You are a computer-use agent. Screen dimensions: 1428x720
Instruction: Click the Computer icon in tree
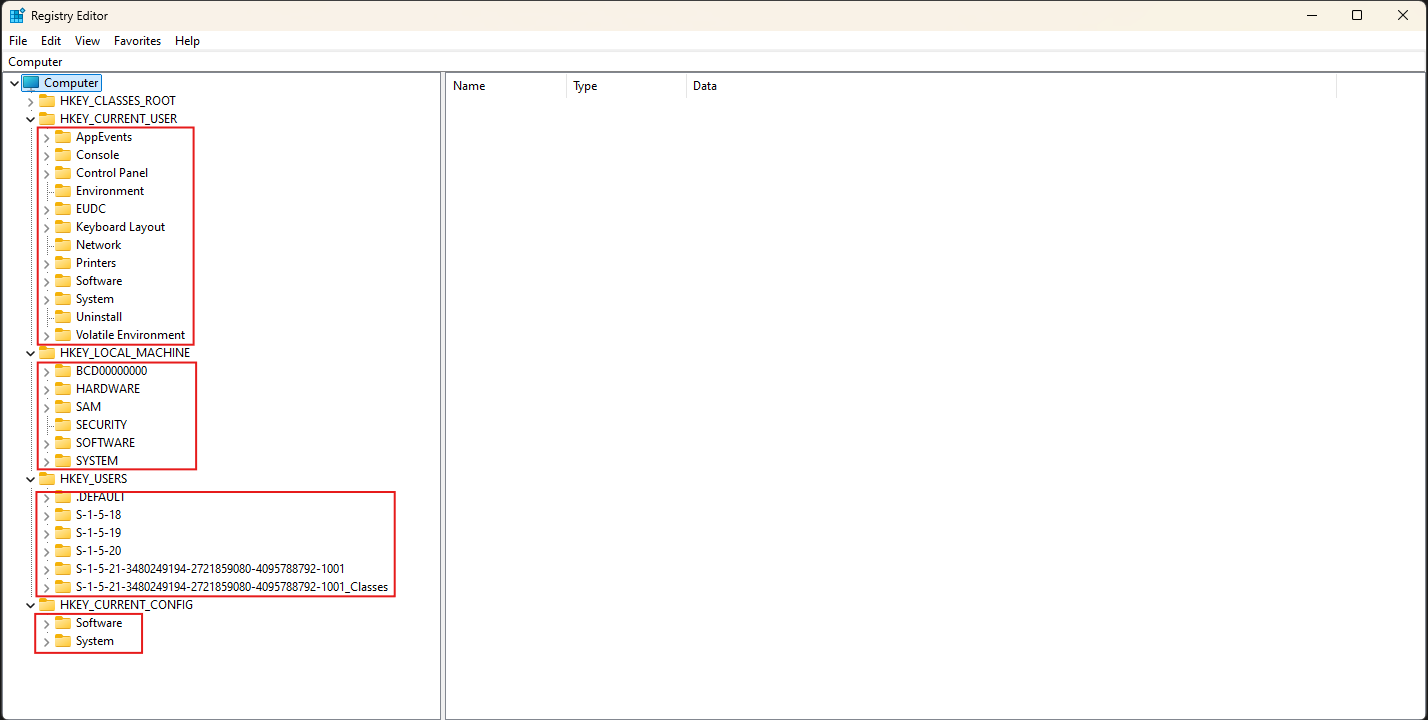point(31,83)
